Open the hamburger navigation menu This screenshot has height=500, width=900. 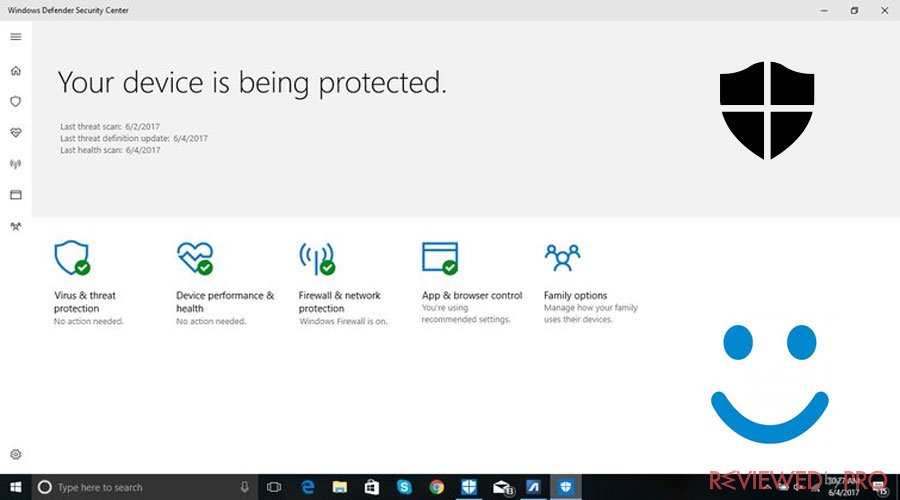[x=16, y=37]
